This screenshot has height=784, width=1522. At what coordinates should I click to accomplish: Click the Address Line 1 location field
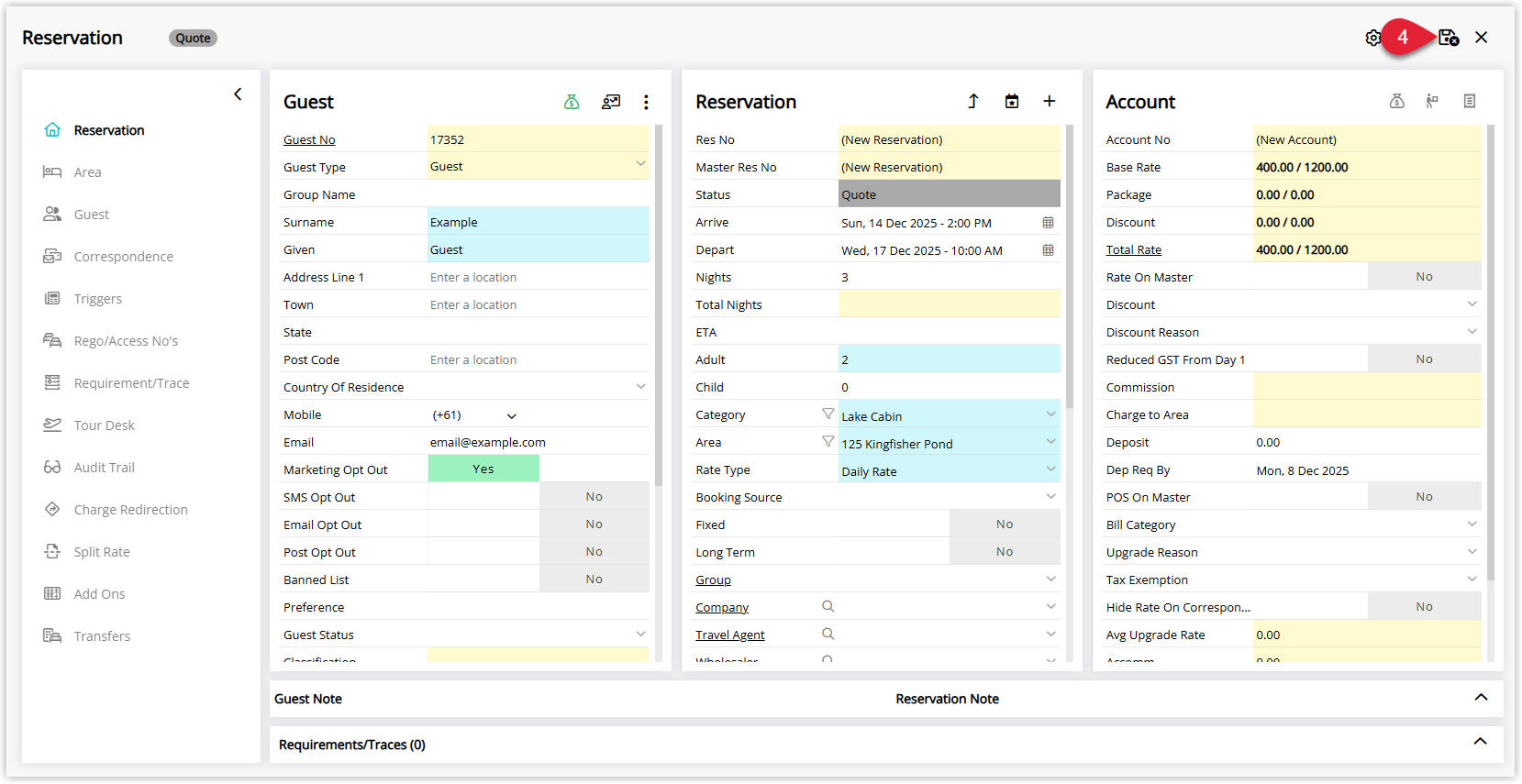click(539, 277)
